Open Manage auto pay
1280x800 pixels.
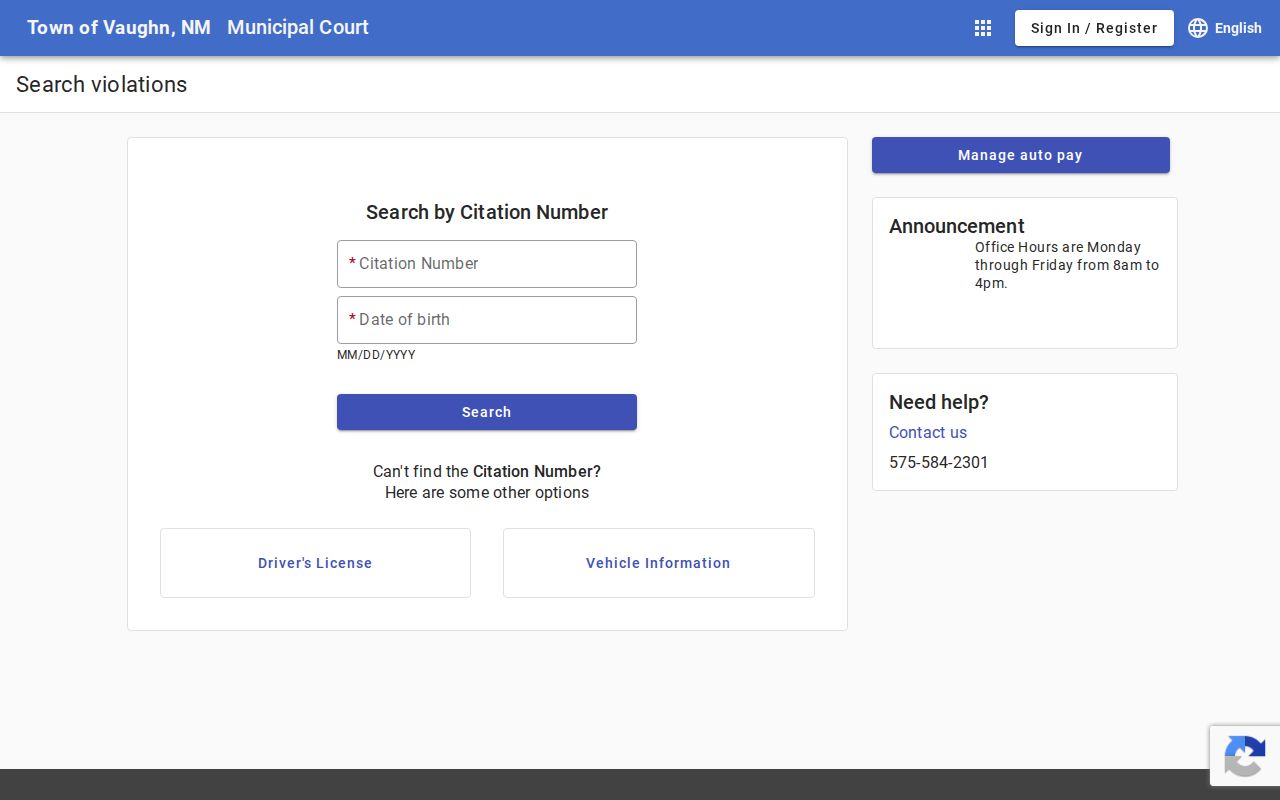pyautogui.click(x=1021, y=155)
